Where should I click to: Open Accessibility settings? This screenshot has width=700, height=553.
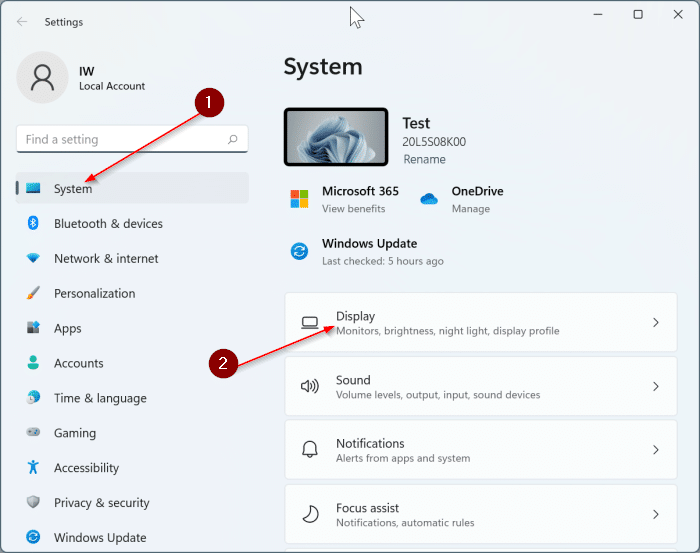tap(132, 467)
